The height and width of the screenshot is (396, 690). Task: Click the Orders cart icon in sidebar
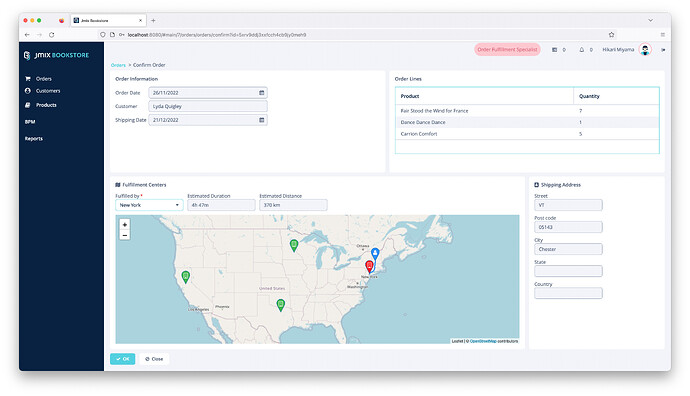[28, 79]
